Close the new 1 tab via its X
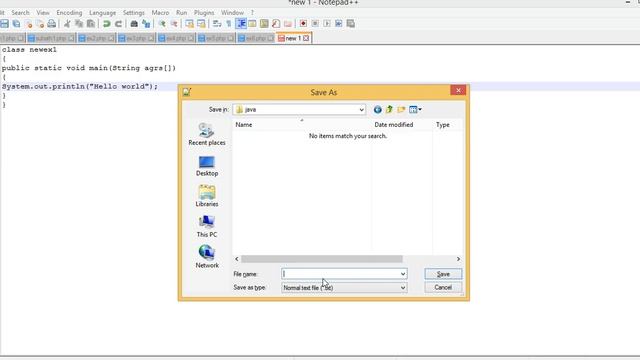640x360 pixels. click(x=306, y=38)
